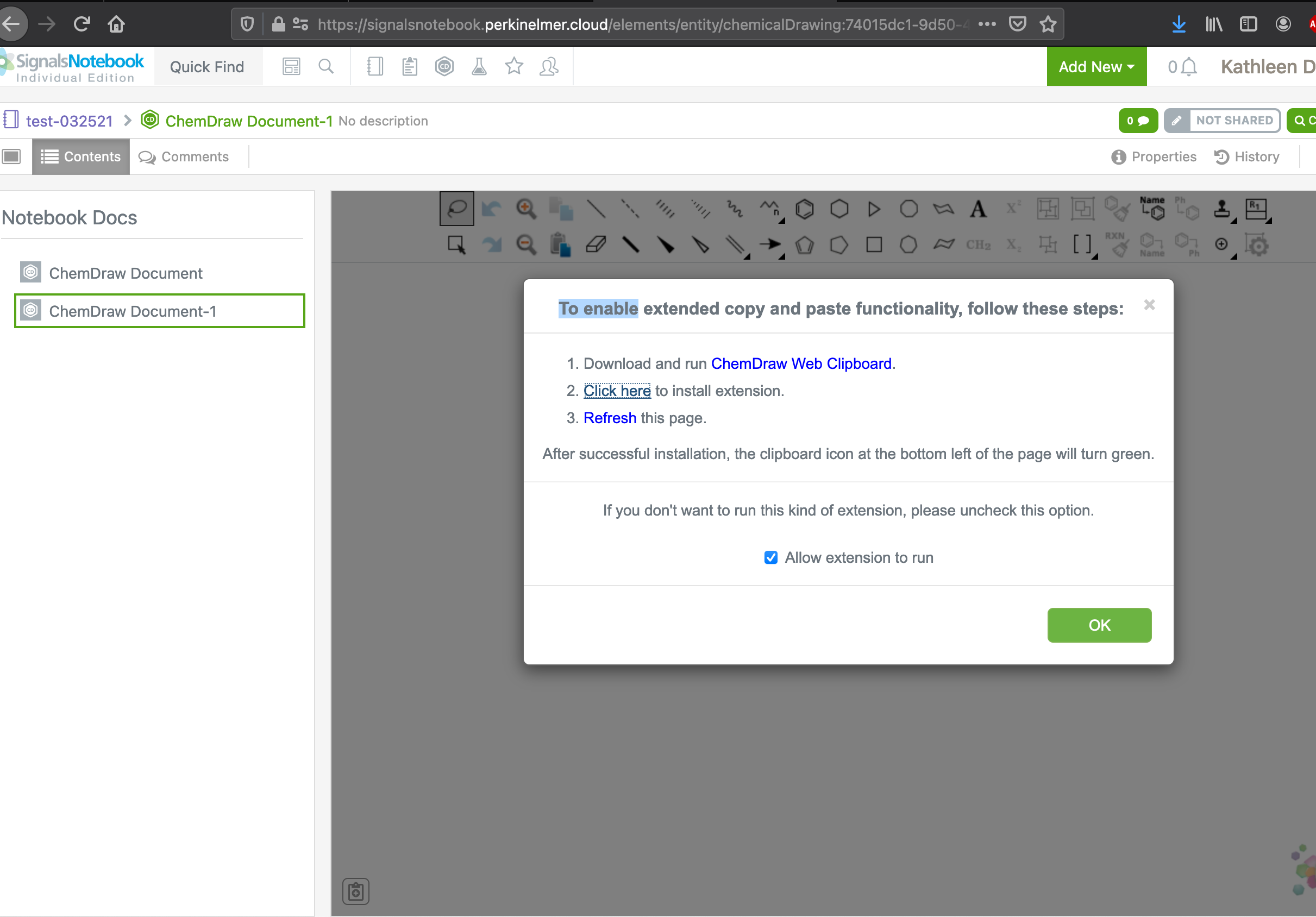Toggle Allow extension to run checkbox
This screenshot has height=917, width=1316.
(x=771, y=557)
